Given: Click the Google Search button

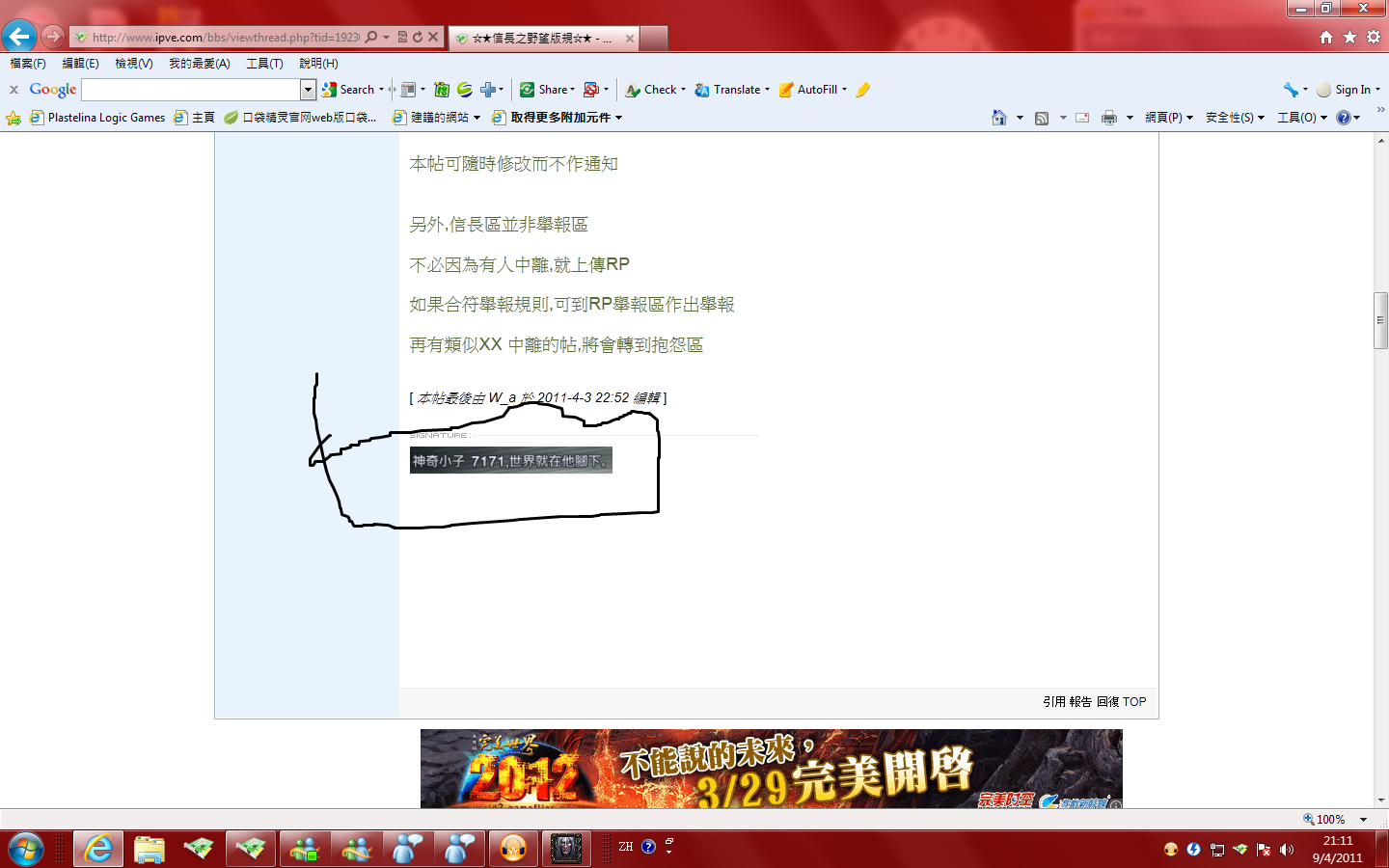Looking at the screenshot, I should 349,90.
